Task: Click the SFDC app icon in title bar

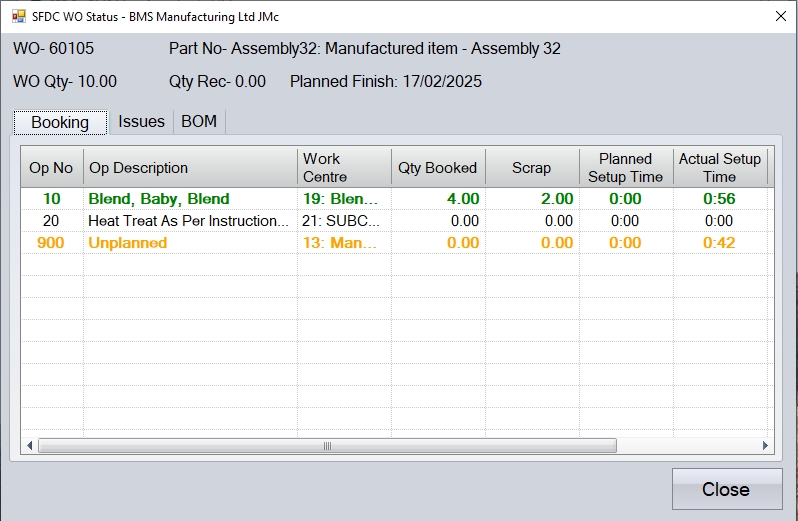Action: point(19,16)
